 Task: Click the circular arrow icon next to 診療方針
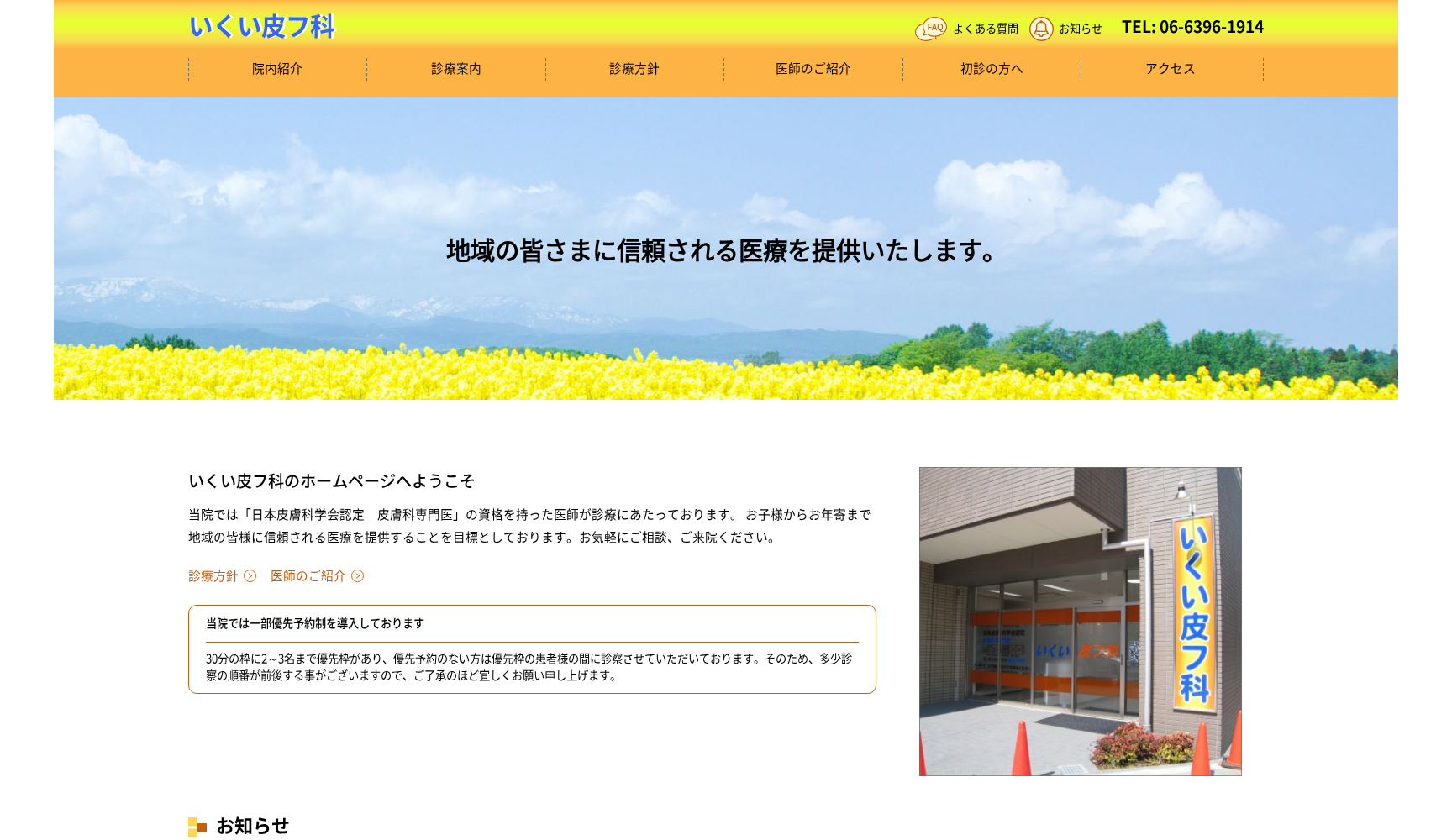click(x=250, y=576)
